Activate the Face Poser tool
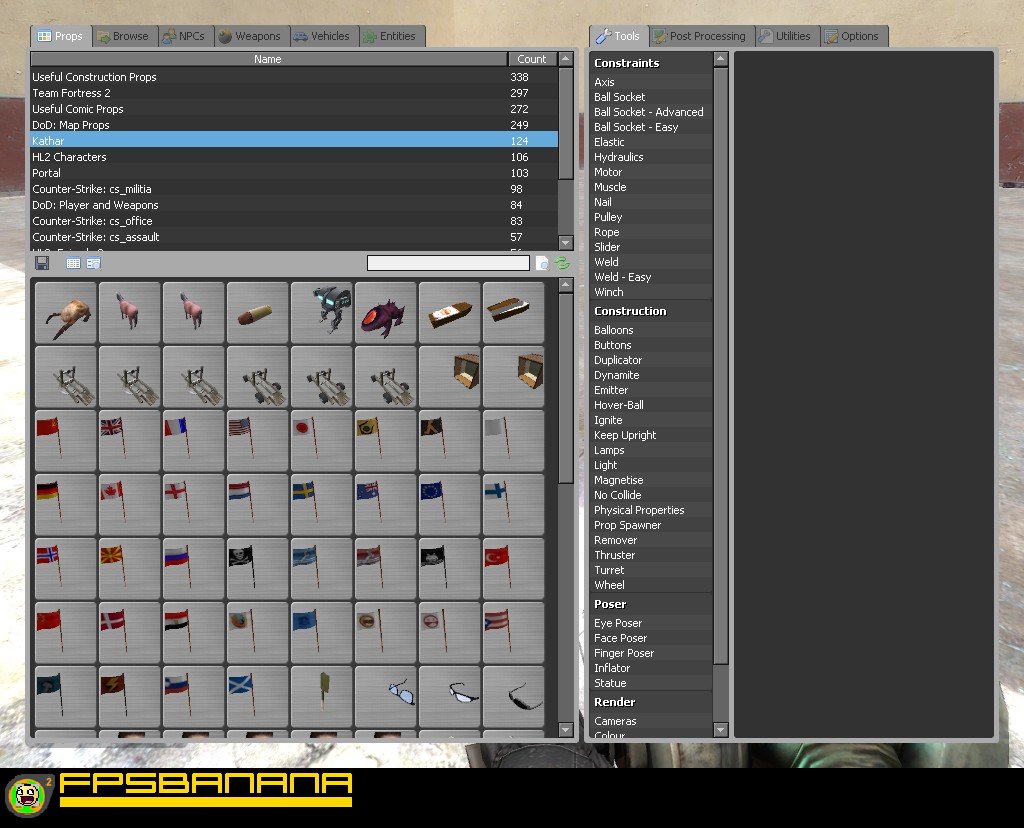The image size is (1024, 828). tap(620, 637)
